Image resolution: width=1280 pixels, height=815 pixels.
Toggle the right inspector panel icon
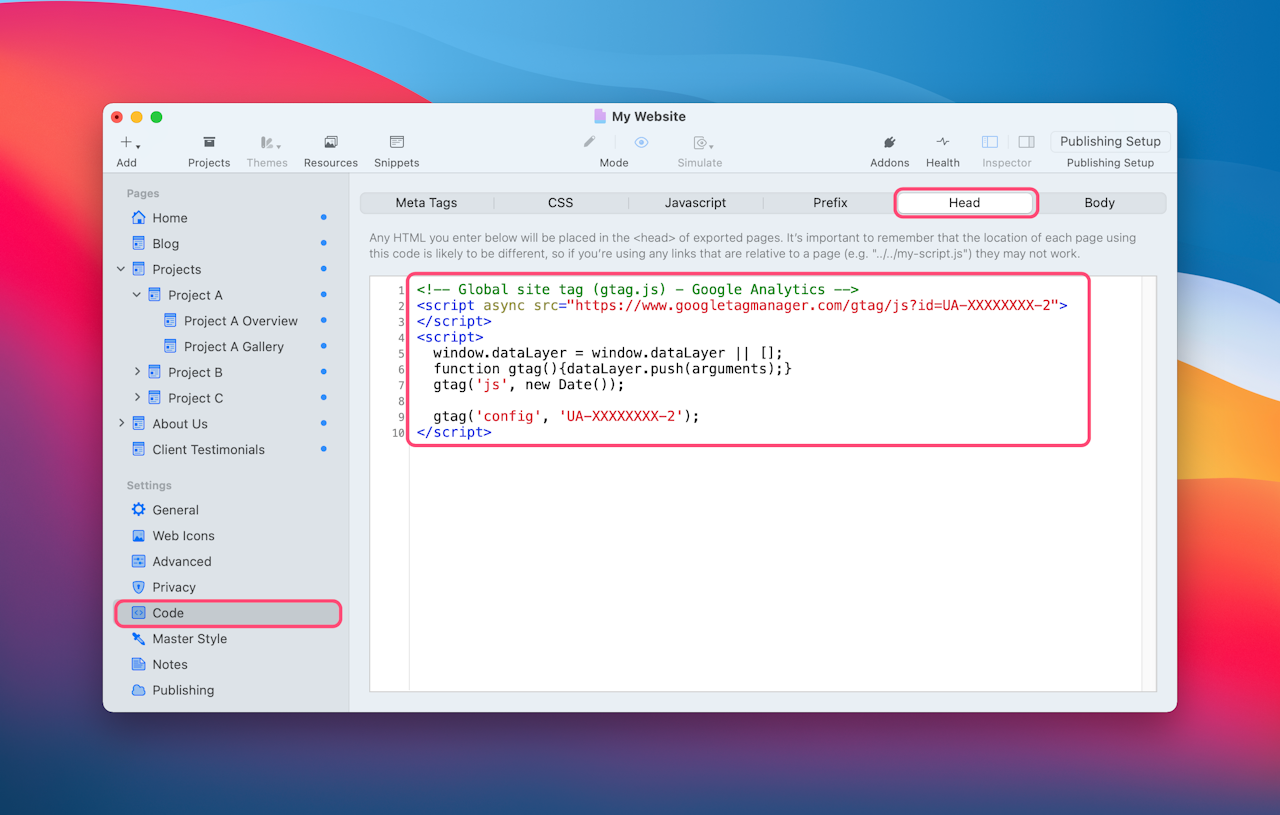point(1026,142)
